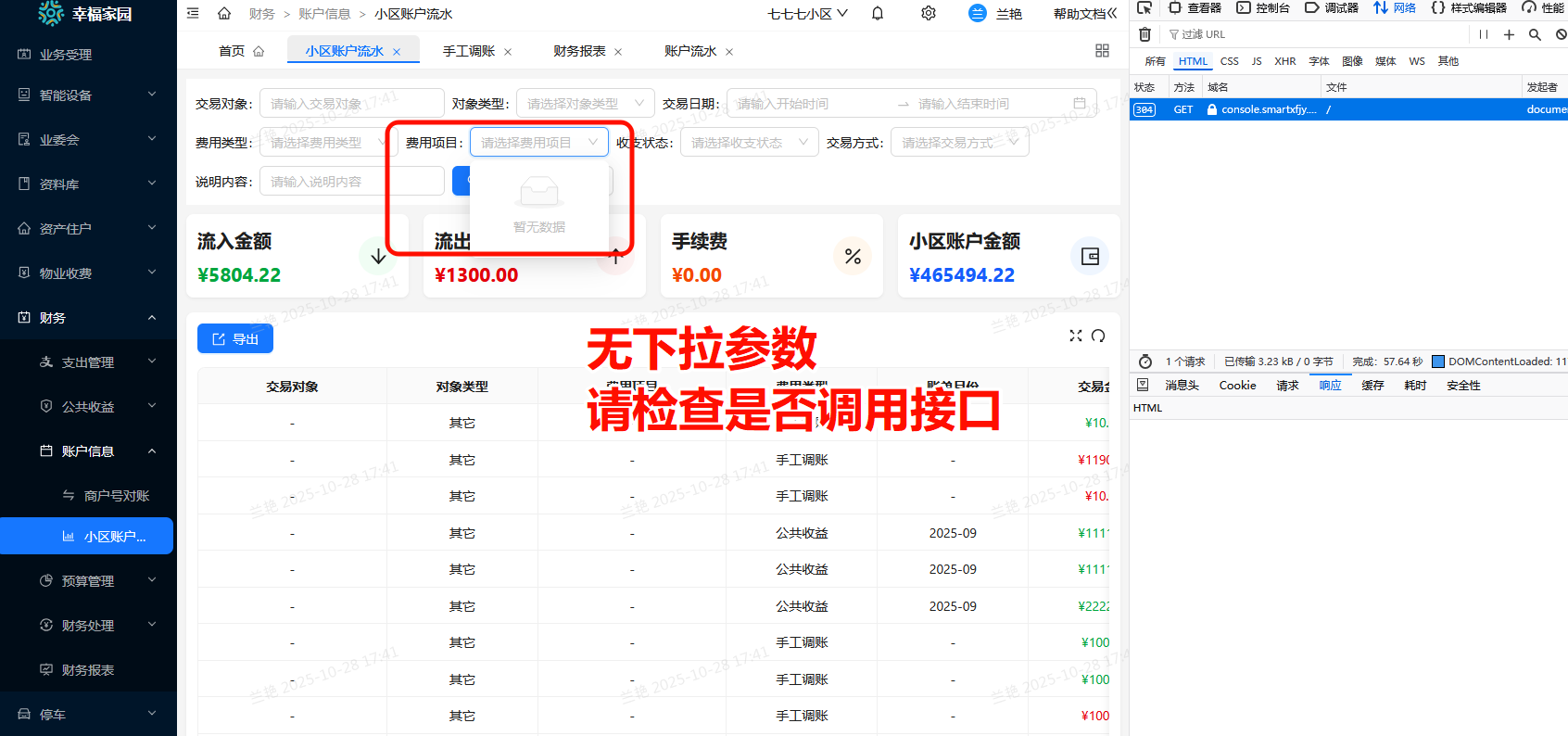
Task: Expand the 物业收费 sidebar menu
Action: point(88,273)
